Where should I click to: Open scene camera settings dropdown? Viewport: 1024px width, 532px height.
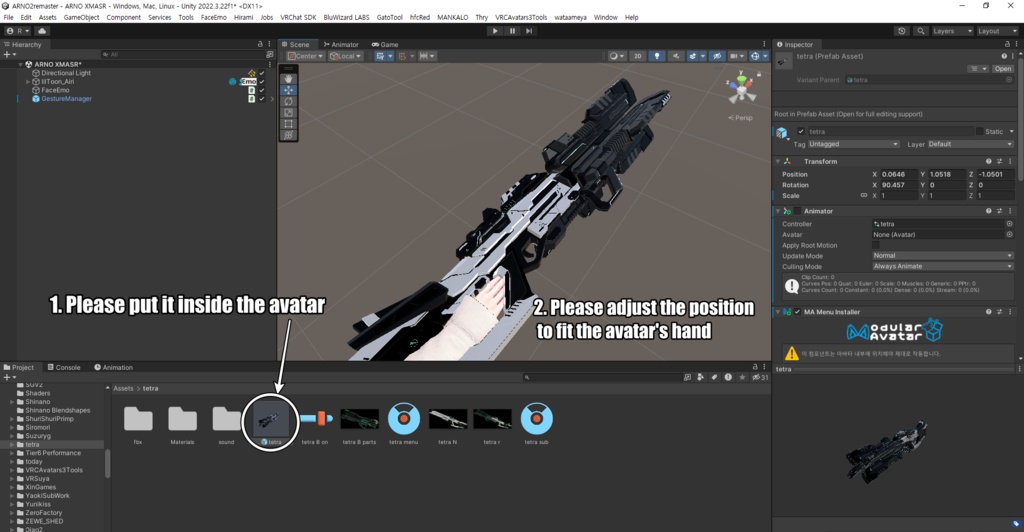click(x=736, y=56)
